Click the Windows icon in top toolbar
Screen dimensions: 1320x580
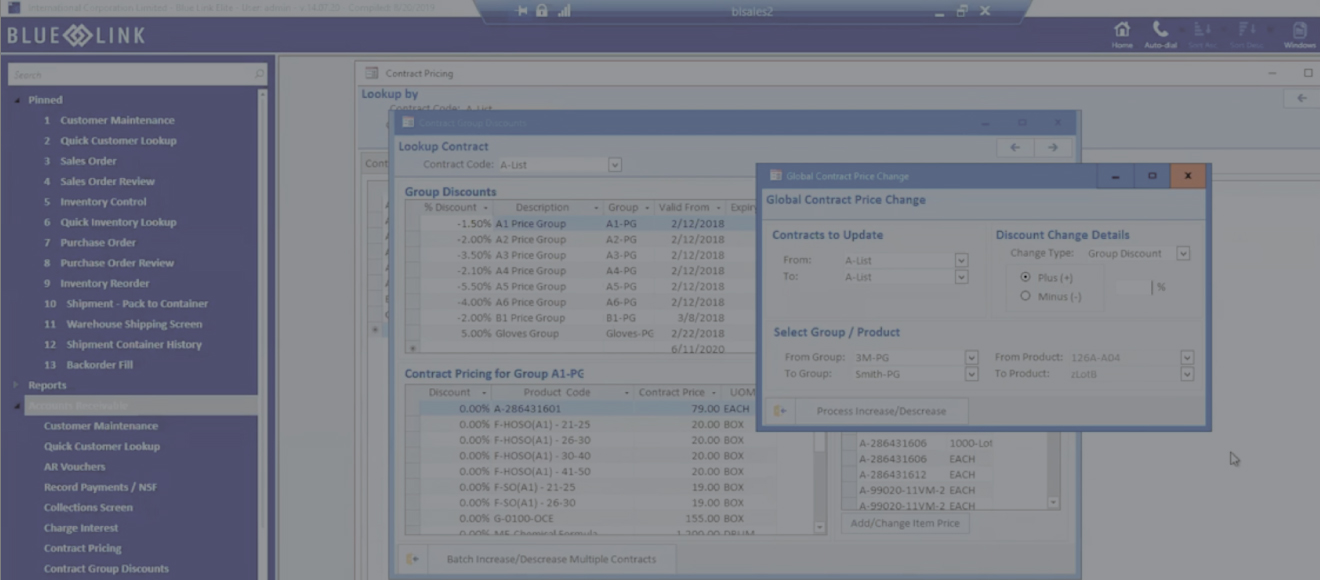tap(1299, 31)
